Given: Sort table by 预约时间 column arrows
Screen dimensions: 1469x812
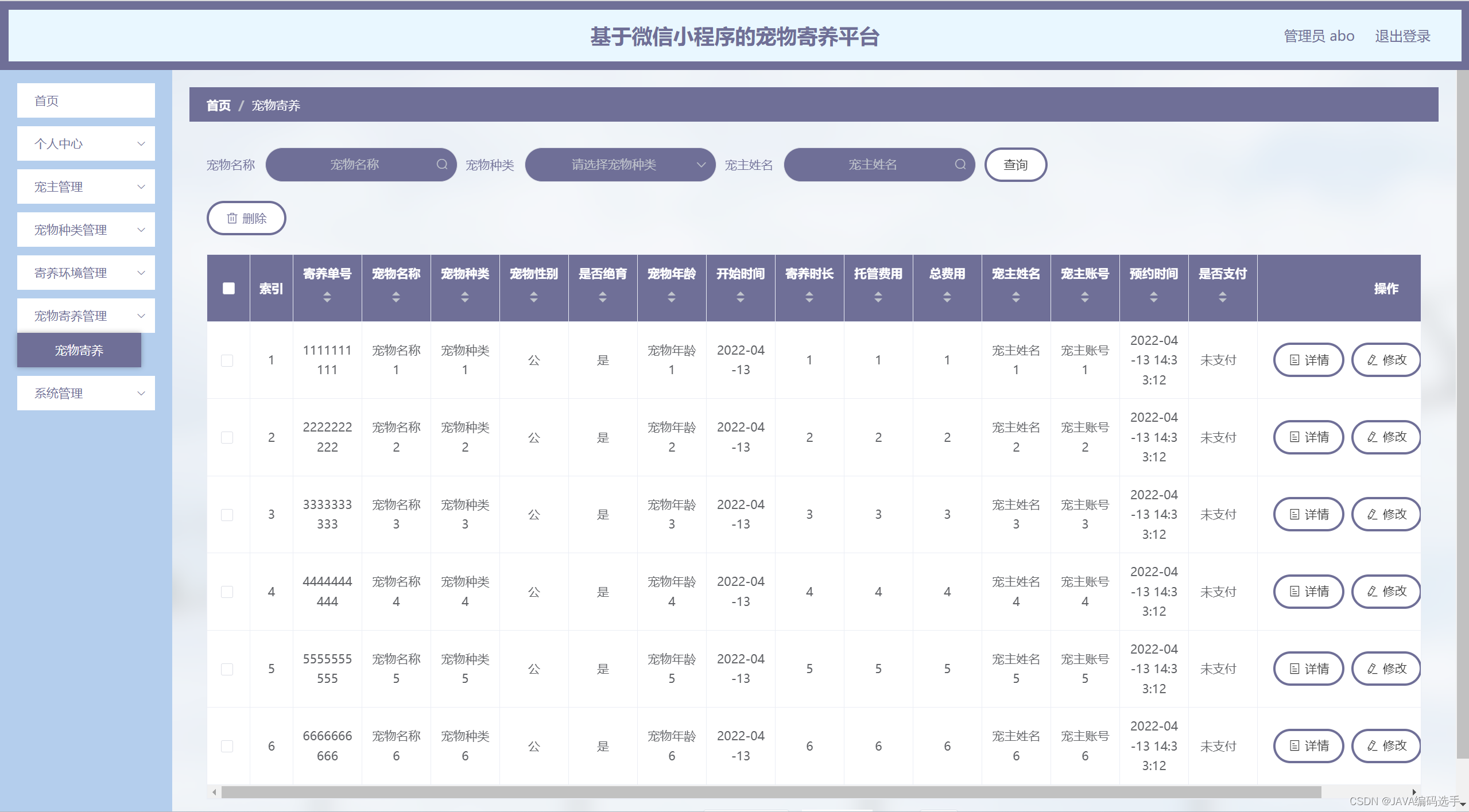Looking at the screenshot, I should [x=1154, y=297].
